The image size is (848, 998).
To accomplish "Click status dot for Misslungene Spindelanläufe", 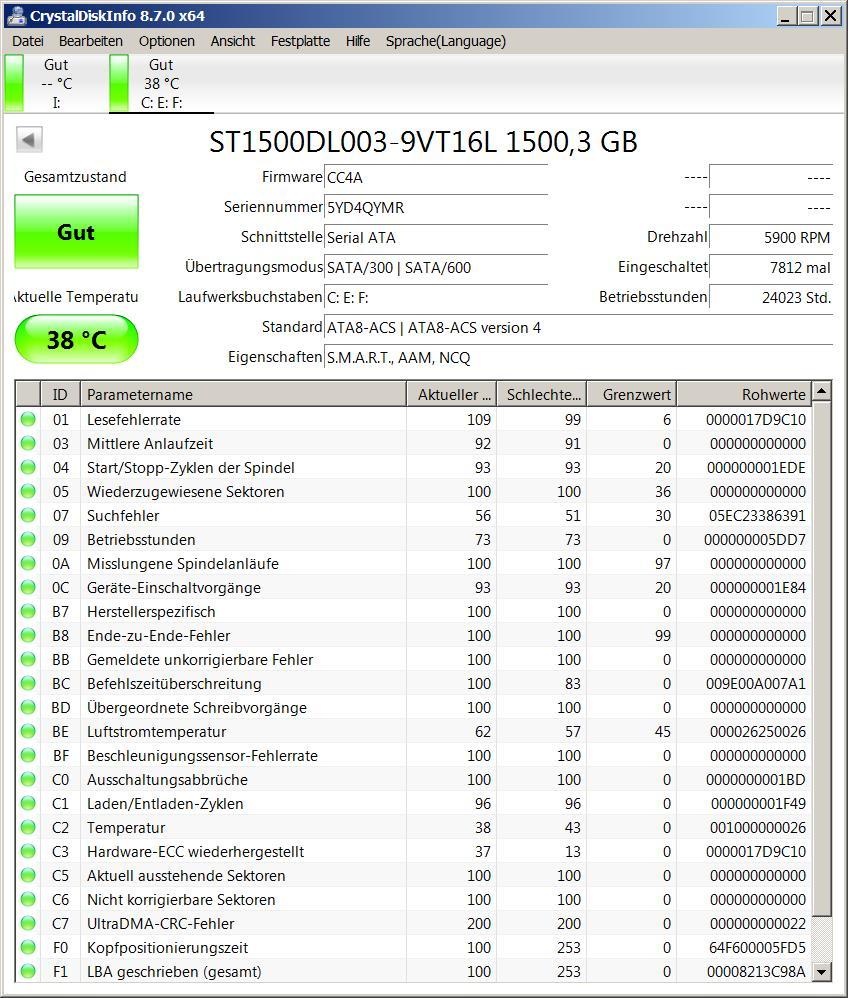I will (x=28, y=563).
